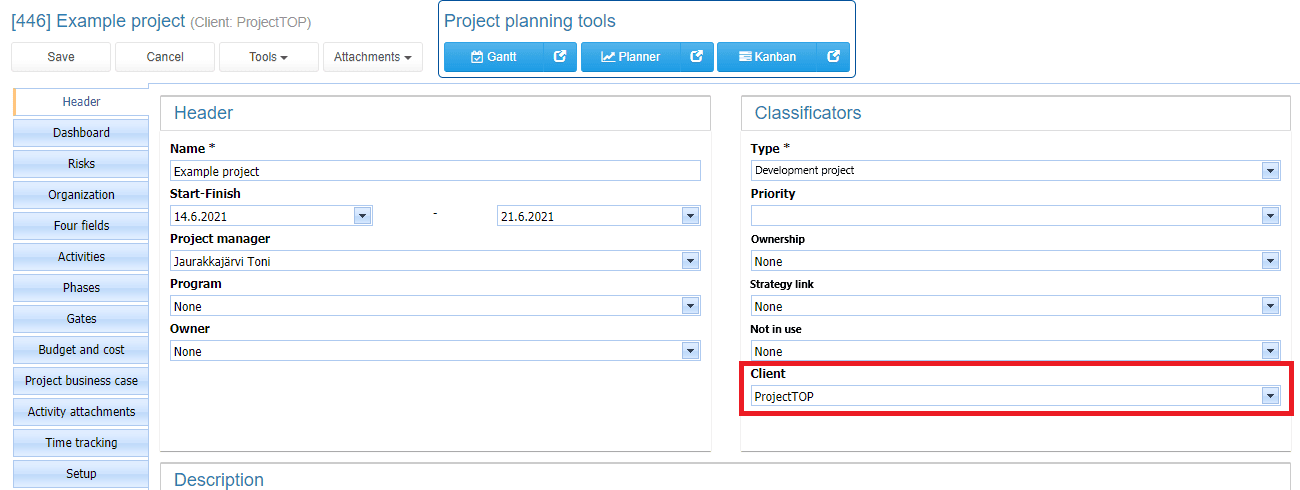Image resolution: width=1300 pixels, height=490 pixels.
Task: Switch to the Risks tab
Action: (x=81, y=164)
